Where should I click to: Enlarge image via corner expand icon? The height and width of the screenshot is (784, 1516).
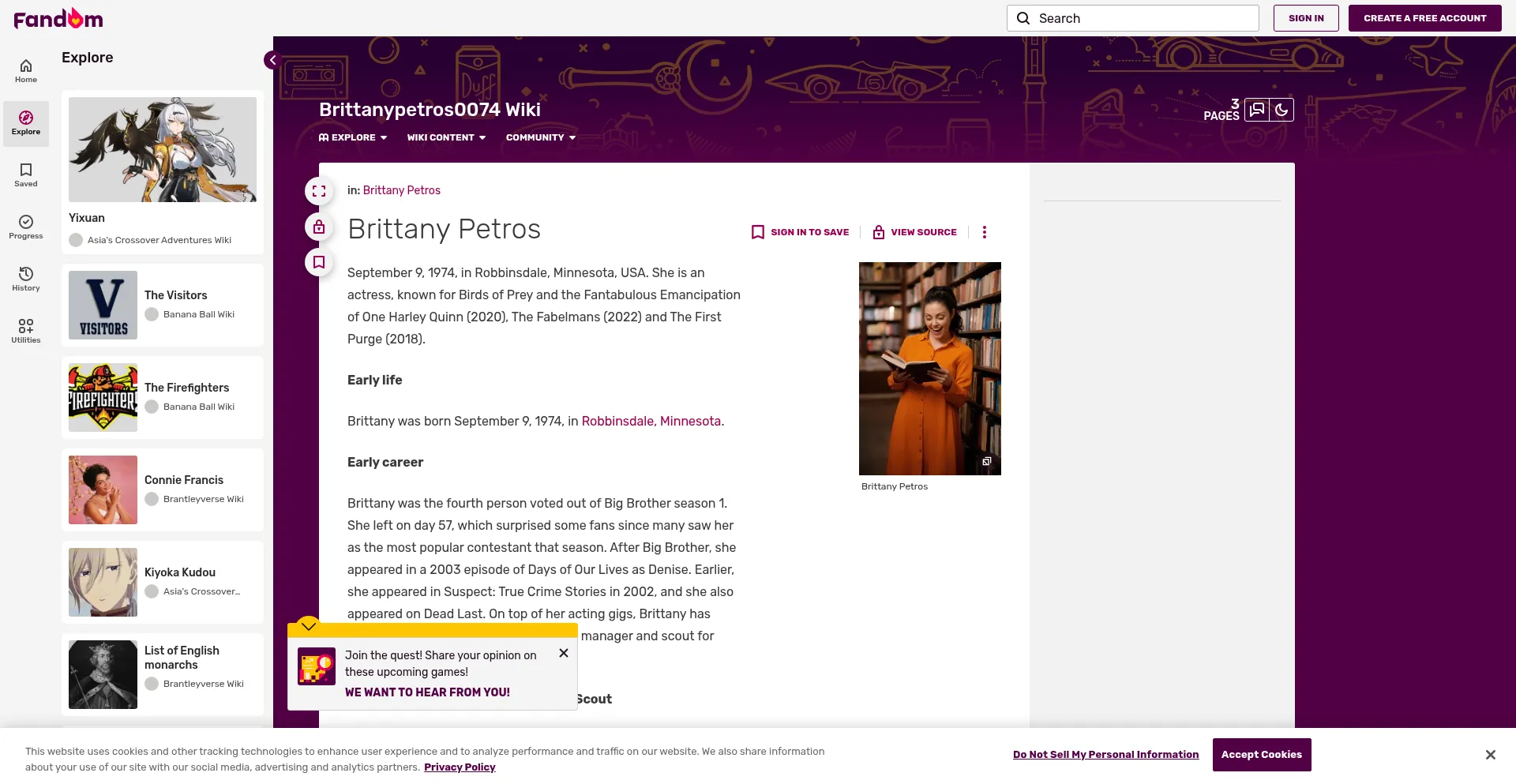click(986, 461)
